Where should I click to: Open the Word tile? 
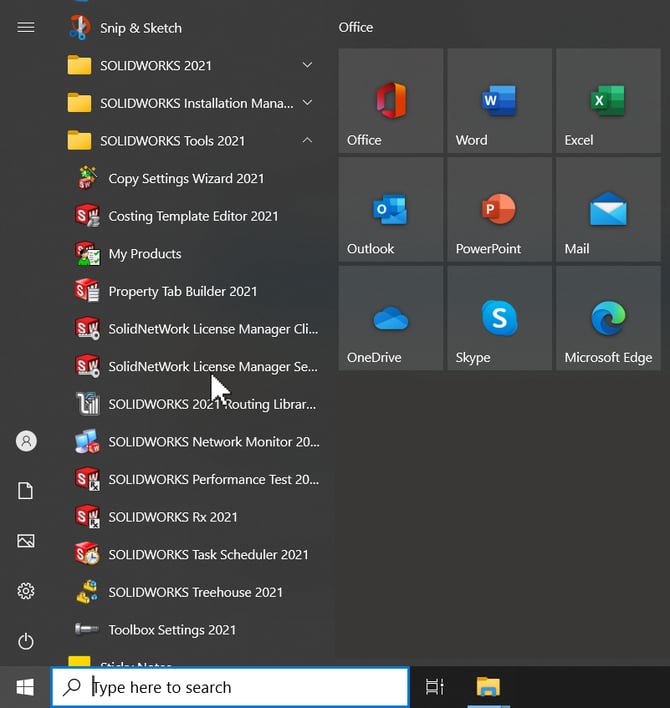point(499,101)
